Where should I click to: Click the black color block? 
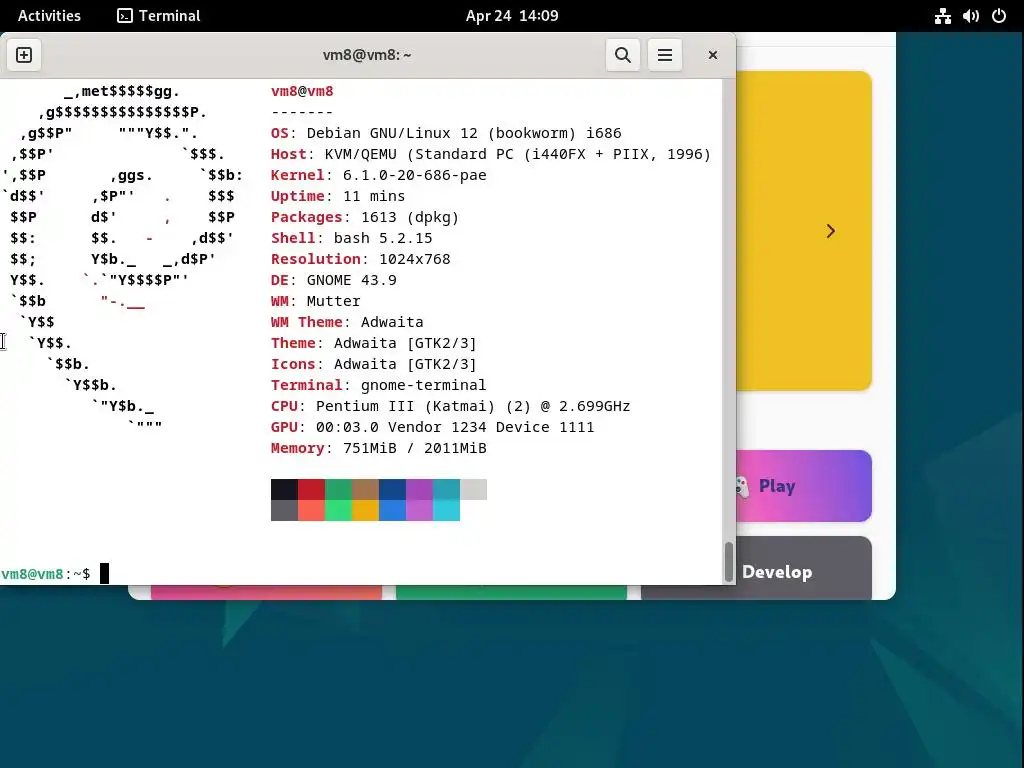[284, 489]
